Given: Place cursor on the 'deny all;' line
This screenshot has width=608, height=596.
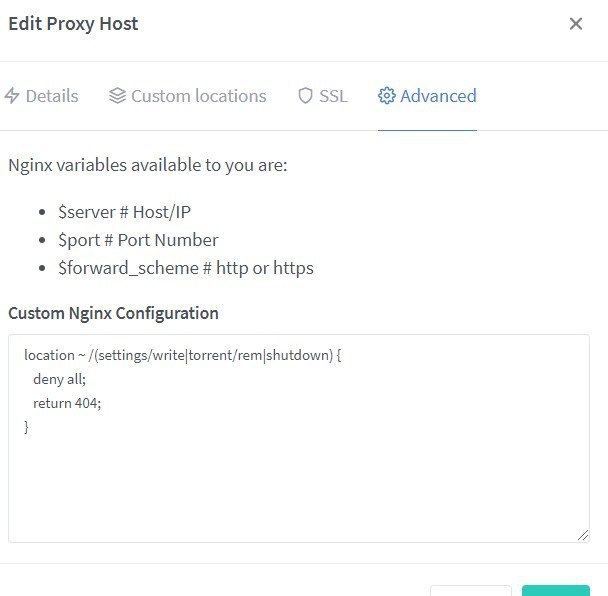Looking at the screenshot, I should pyautogui.click(x=59, y=379).
